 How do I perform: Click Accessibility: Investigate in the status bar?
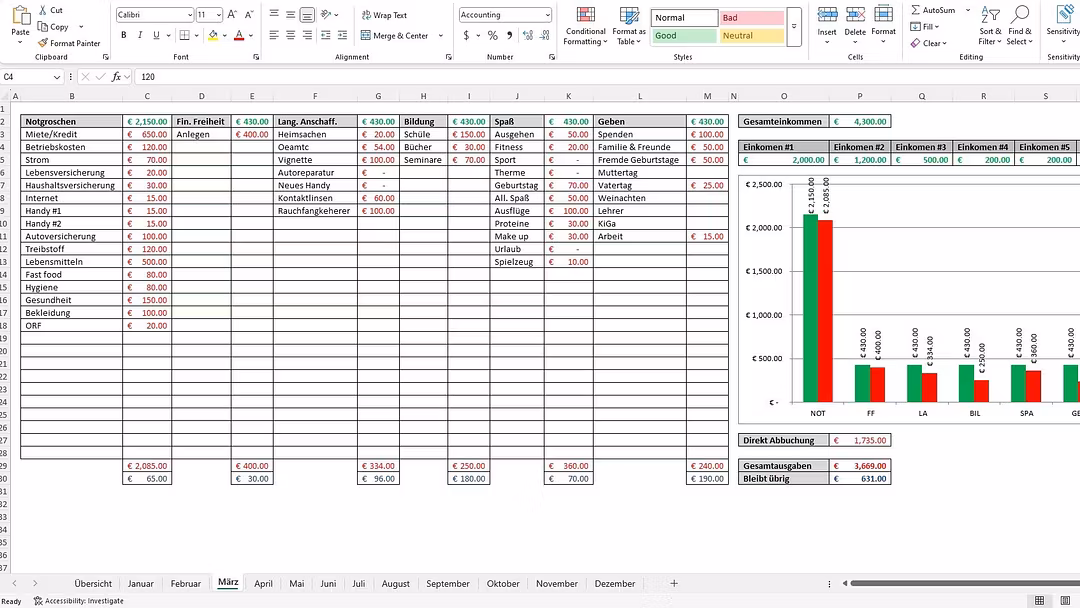79,601
